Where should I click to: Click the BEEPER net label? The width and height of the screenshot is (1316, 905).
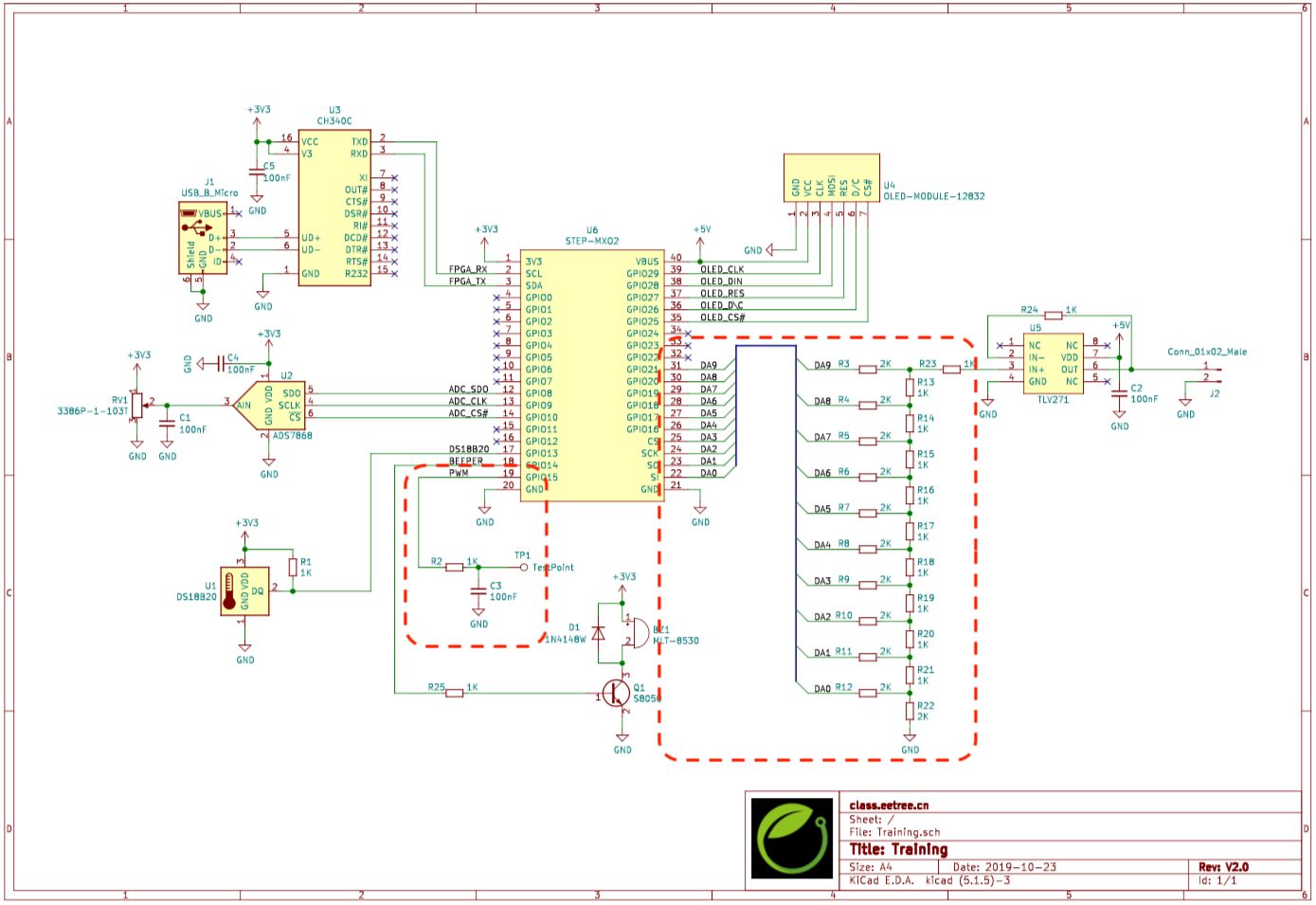466,462
